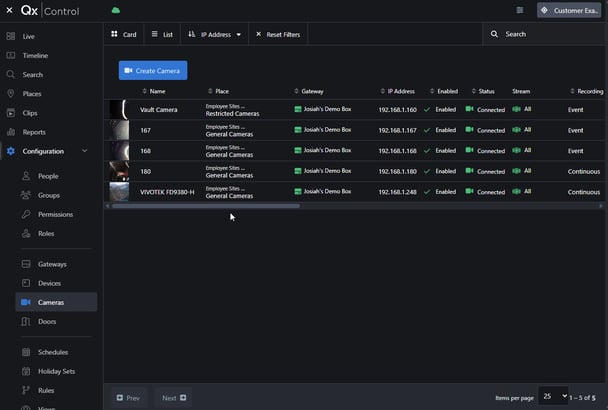Select the Vault Camera name

pyautogui.click(x=159, y=110)
